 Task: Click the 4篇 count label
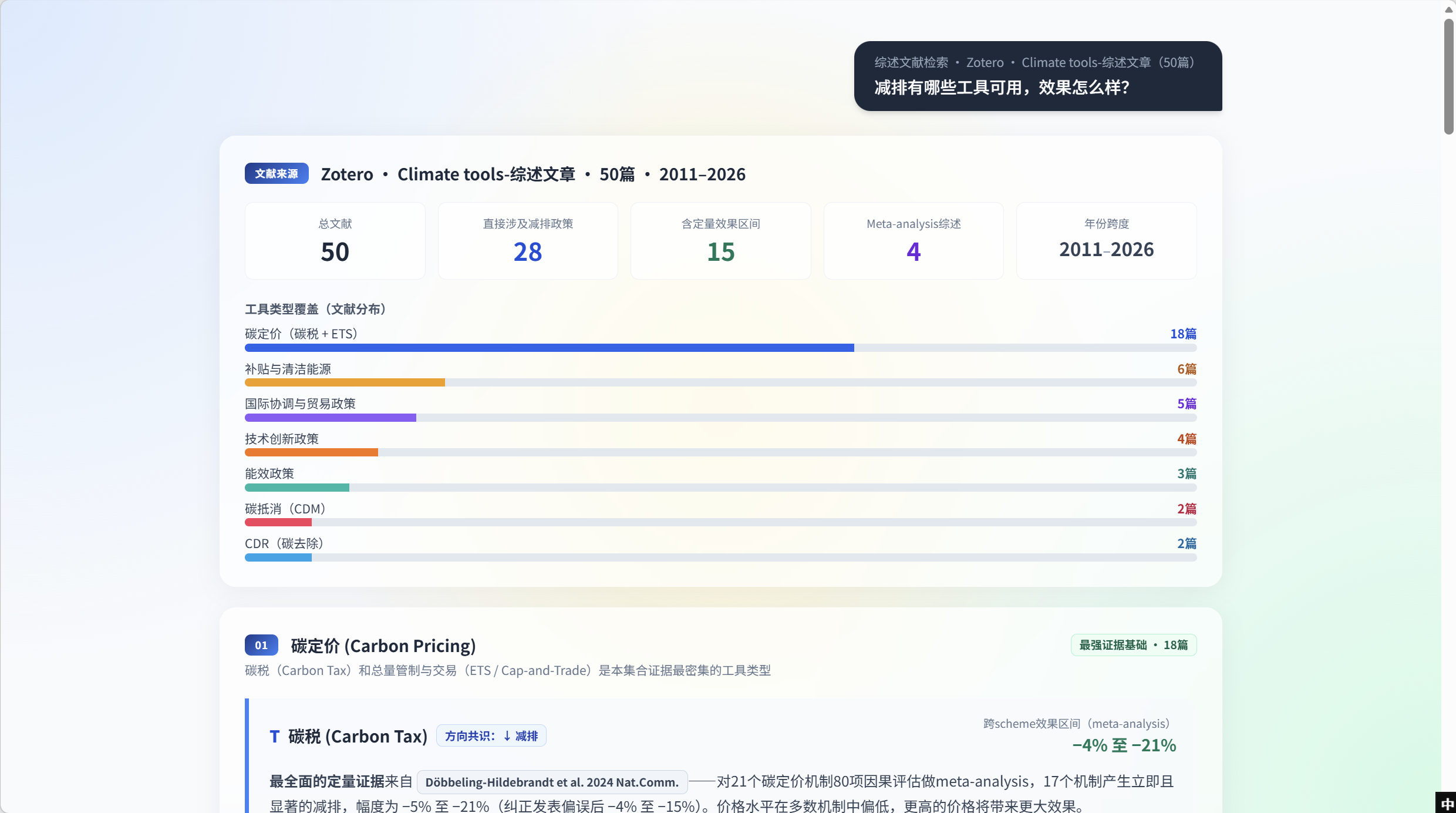coord(1187,439)
